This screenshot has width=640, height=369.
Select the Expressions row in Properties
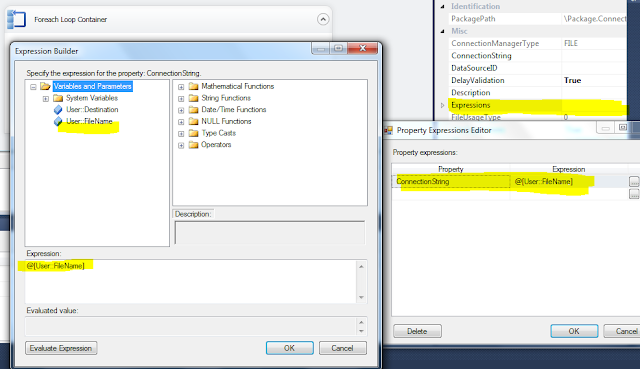(538, 105)
